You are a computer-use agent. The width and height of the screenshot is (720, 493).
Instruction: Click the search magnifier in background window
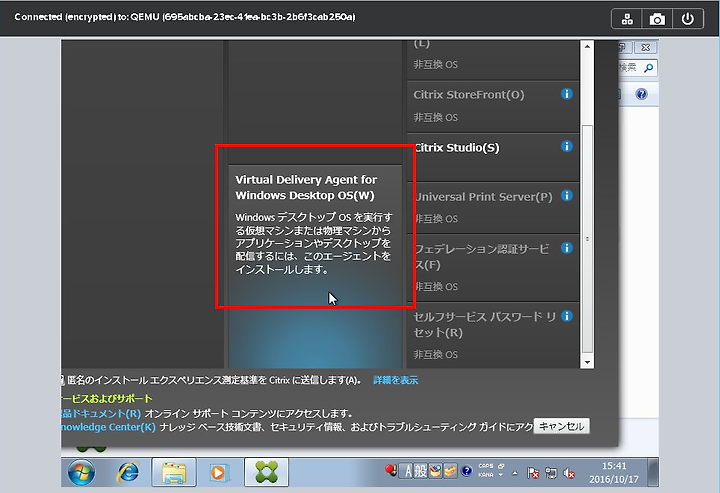click(648, 68)
